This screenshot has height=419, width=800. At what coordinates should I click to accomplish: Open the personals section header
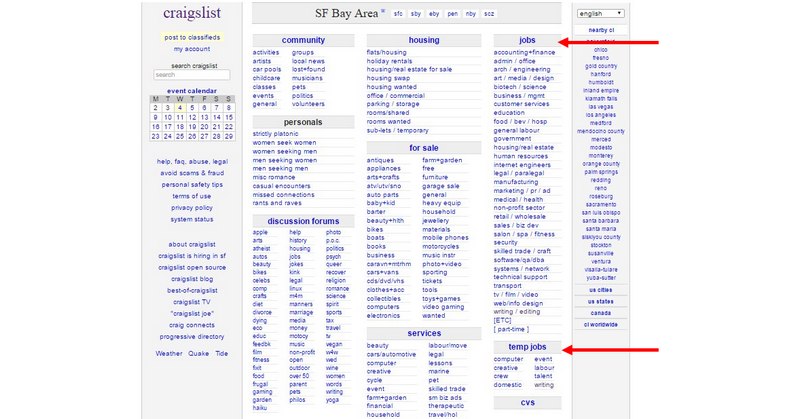(x=303, y=122)
